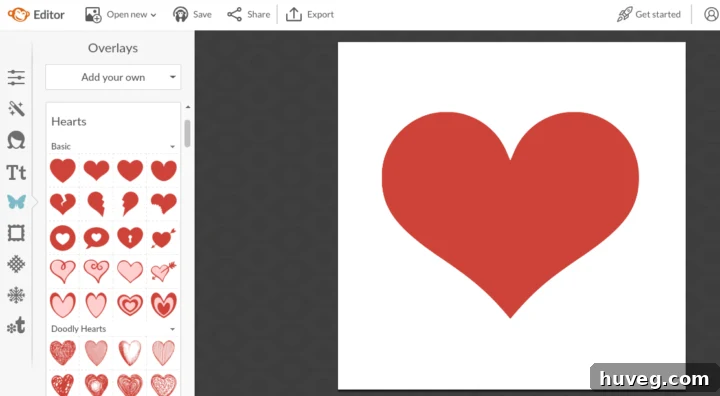This screenshot has width=720, height=396.
Task: Add the concentric ringed heart overlay
Action: coord(130,305)
